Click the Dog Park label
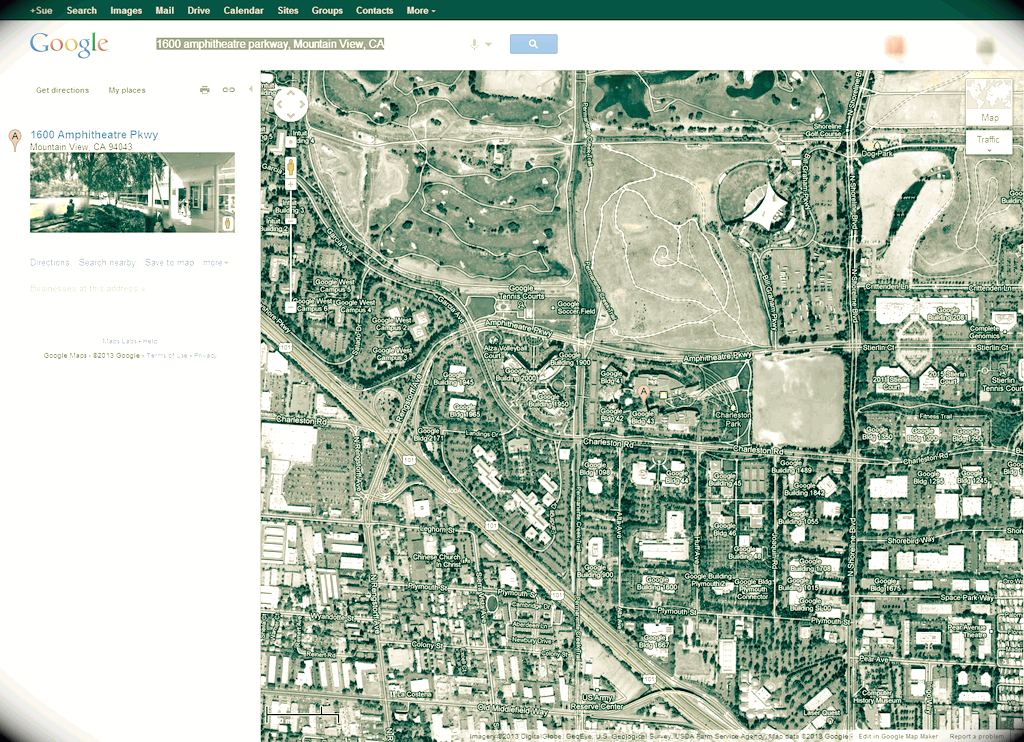The height and width of the screenshot is (742, 1024). (x=877, y=153)
